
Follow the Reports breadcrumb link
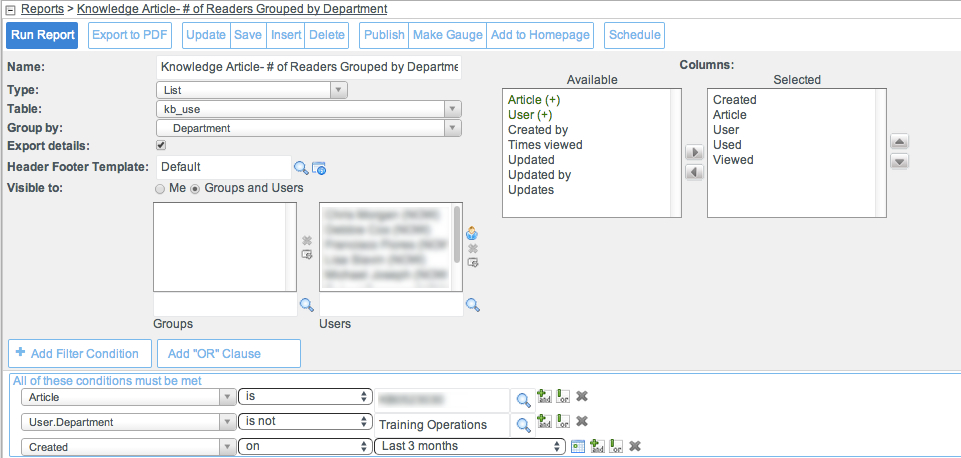(x=42, y=9)
